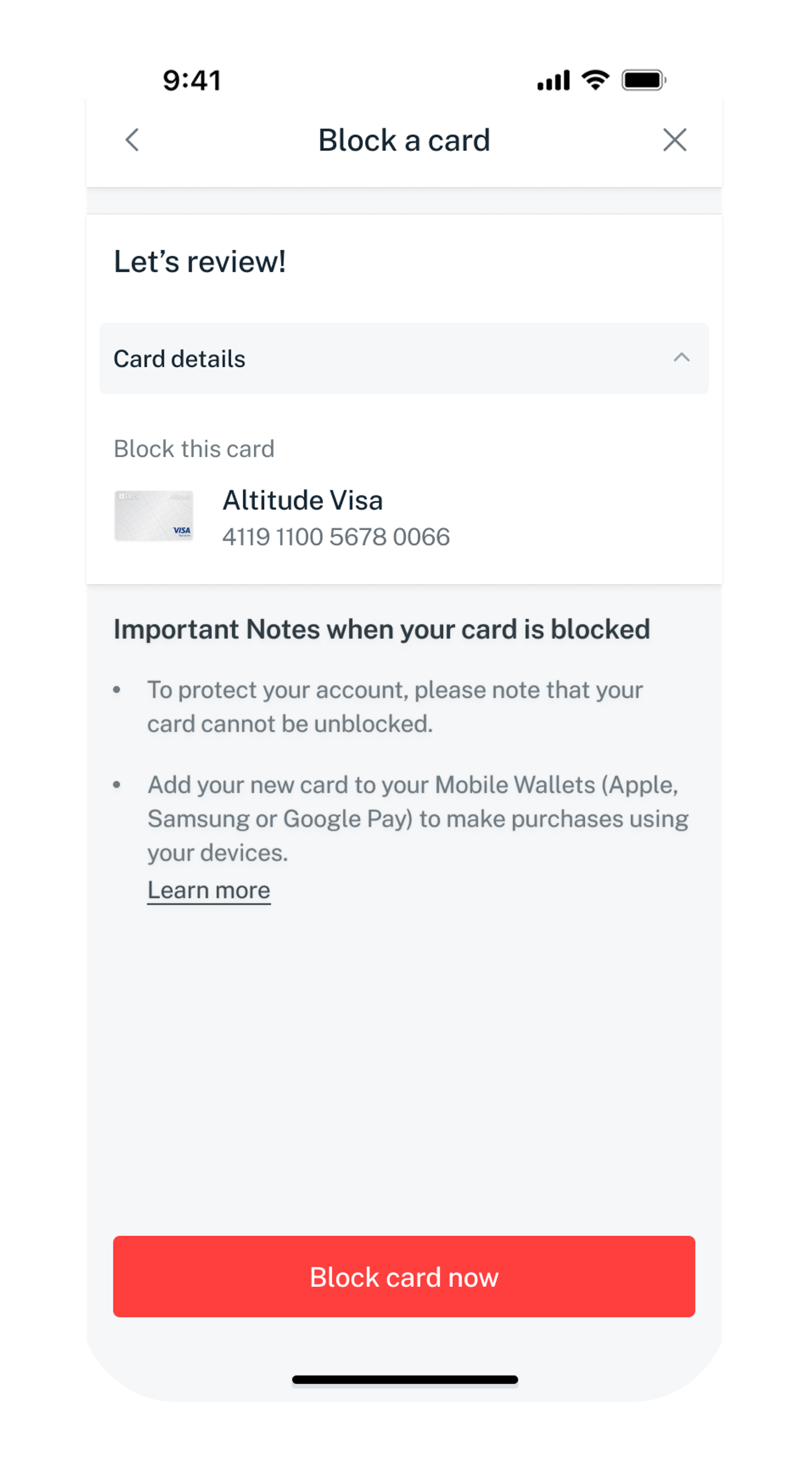812x1463 pixels.
Task: Tap the Block this card label
Action: pyautogui.click(x=194, y=449)
